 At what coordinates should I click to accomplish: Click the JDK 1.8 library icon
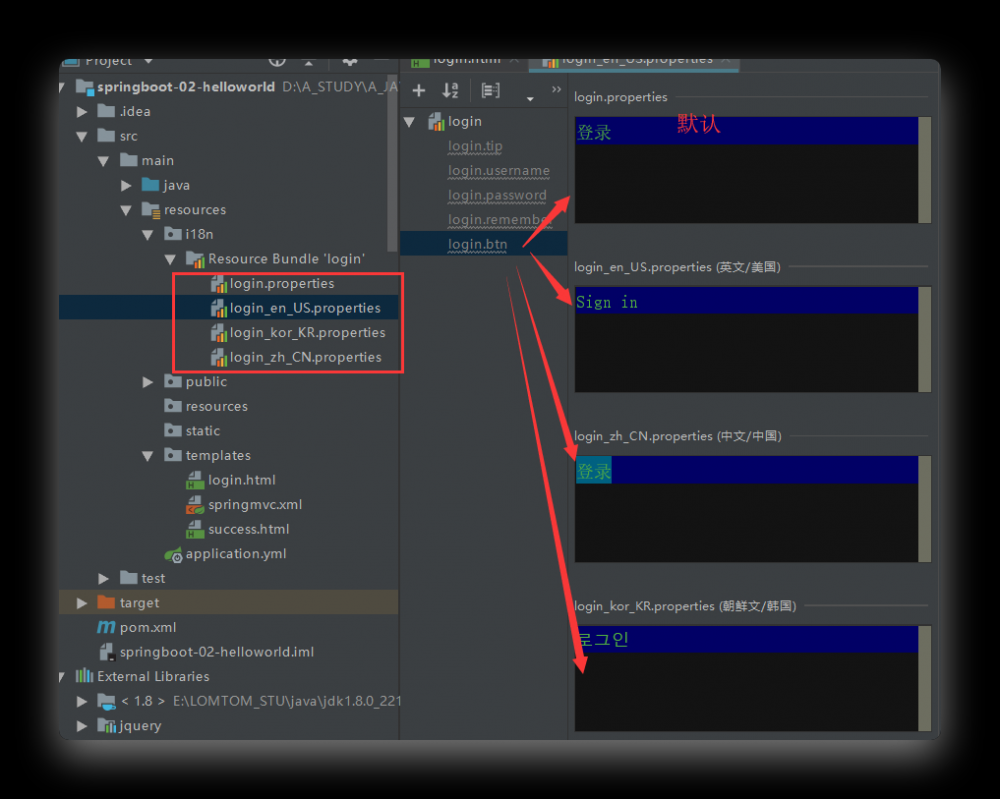[x=107, y=701]
